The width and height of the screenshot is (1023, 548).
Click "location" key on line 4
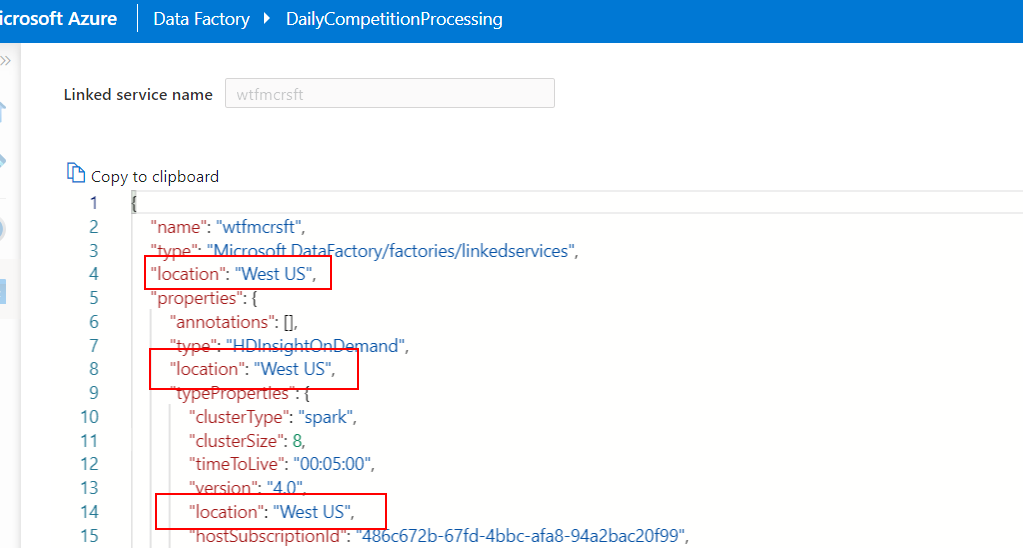click(x=186, y=274)
